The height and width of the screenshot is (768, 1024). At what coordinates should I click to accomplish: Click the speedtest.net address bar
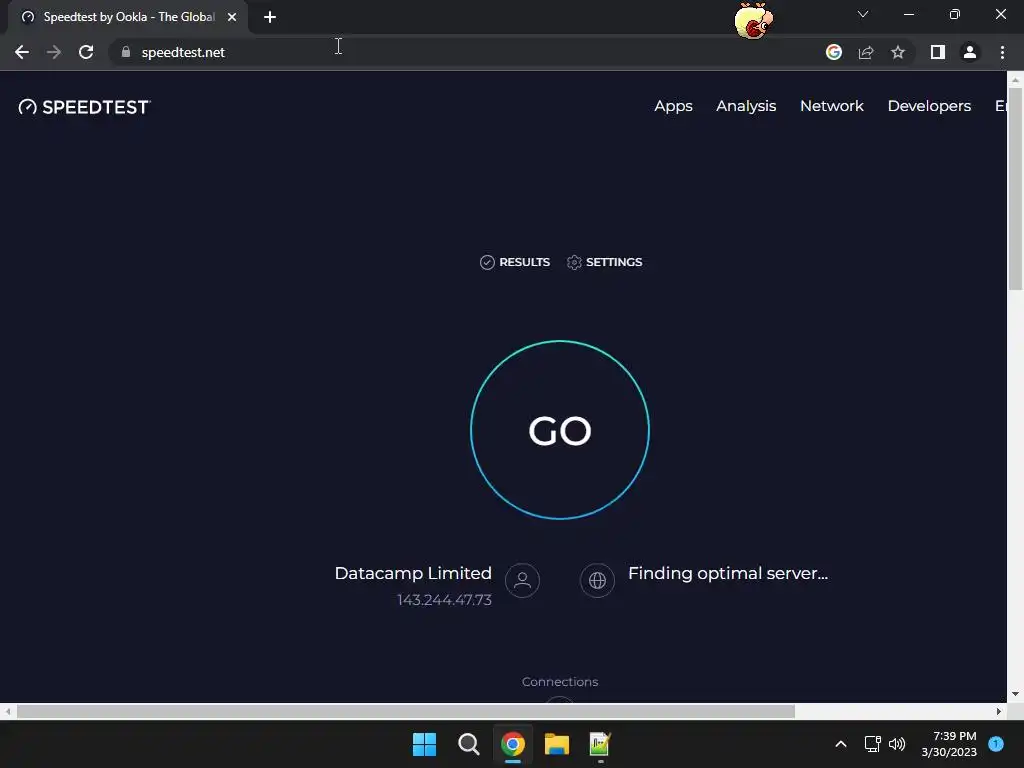point(465,52)
